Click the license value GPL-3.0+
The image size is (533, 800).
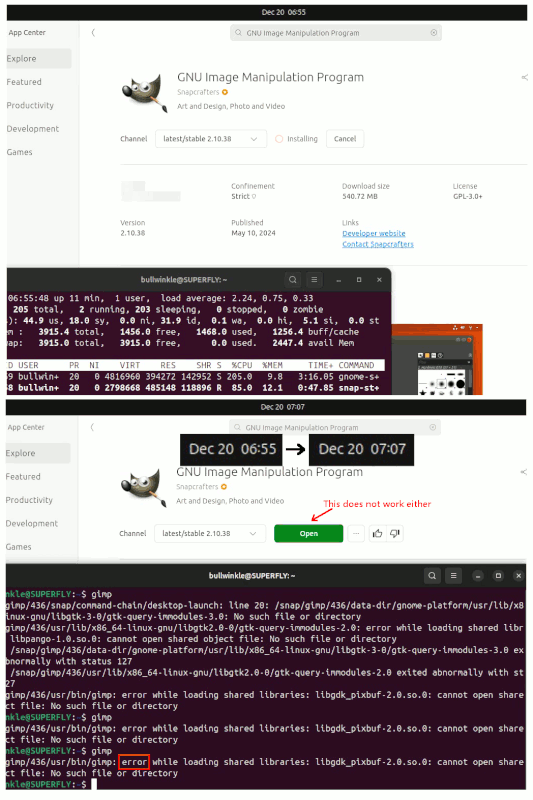pyautogui.click(x=468, y=196)
